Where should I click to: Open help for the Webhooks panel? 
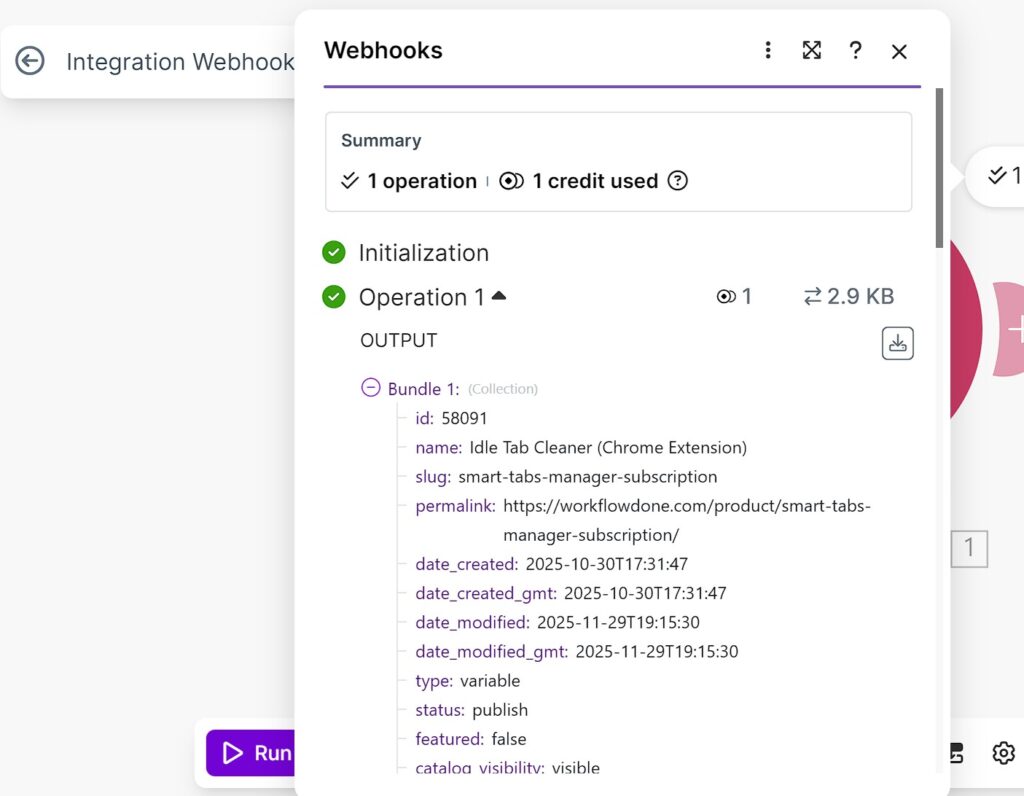[x=855, y=51]
